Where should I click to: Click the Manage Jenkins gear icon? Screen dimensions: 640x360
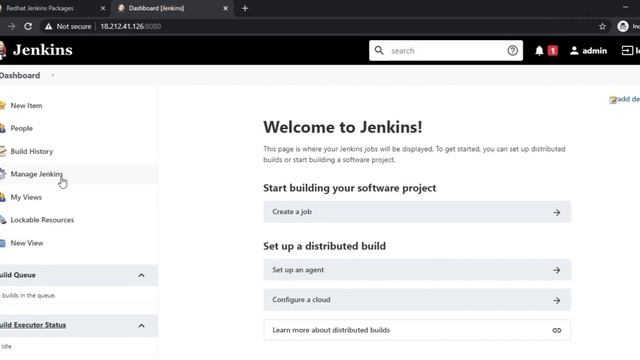2,174
